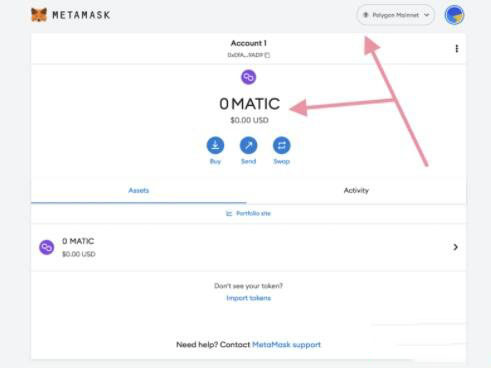Viewport: 491px width, 368px height.
Task: Click the chart icon beside Portfolio site
Action: pos(229,213)
